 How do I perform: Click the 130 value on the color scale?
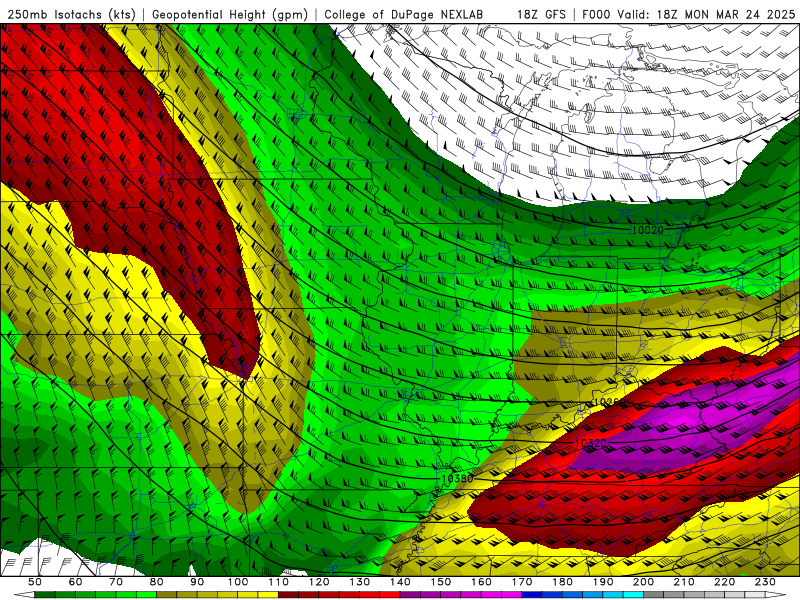[x=360, y=582]
